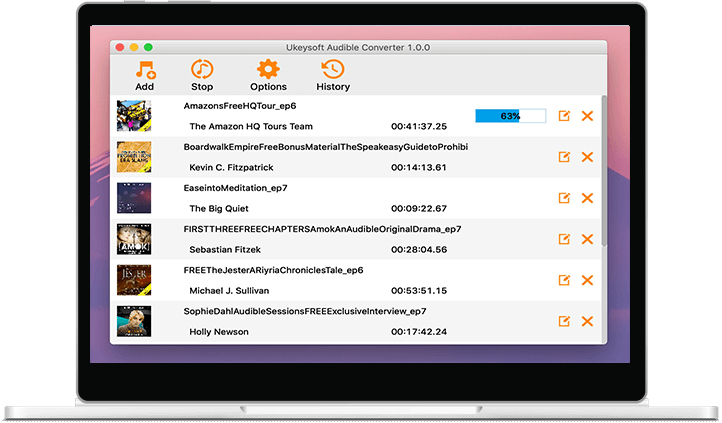Remove AmazonsFreeHQTour_ep6 from the list

(x=587, y=116)
